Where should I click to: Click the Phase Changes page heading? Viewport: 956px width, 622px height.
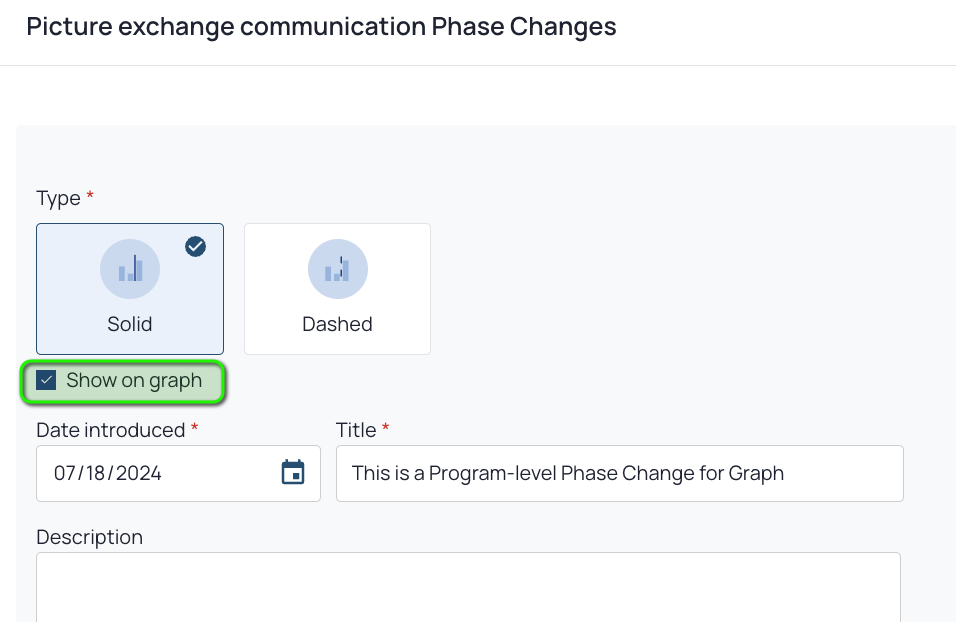[321, 27]
